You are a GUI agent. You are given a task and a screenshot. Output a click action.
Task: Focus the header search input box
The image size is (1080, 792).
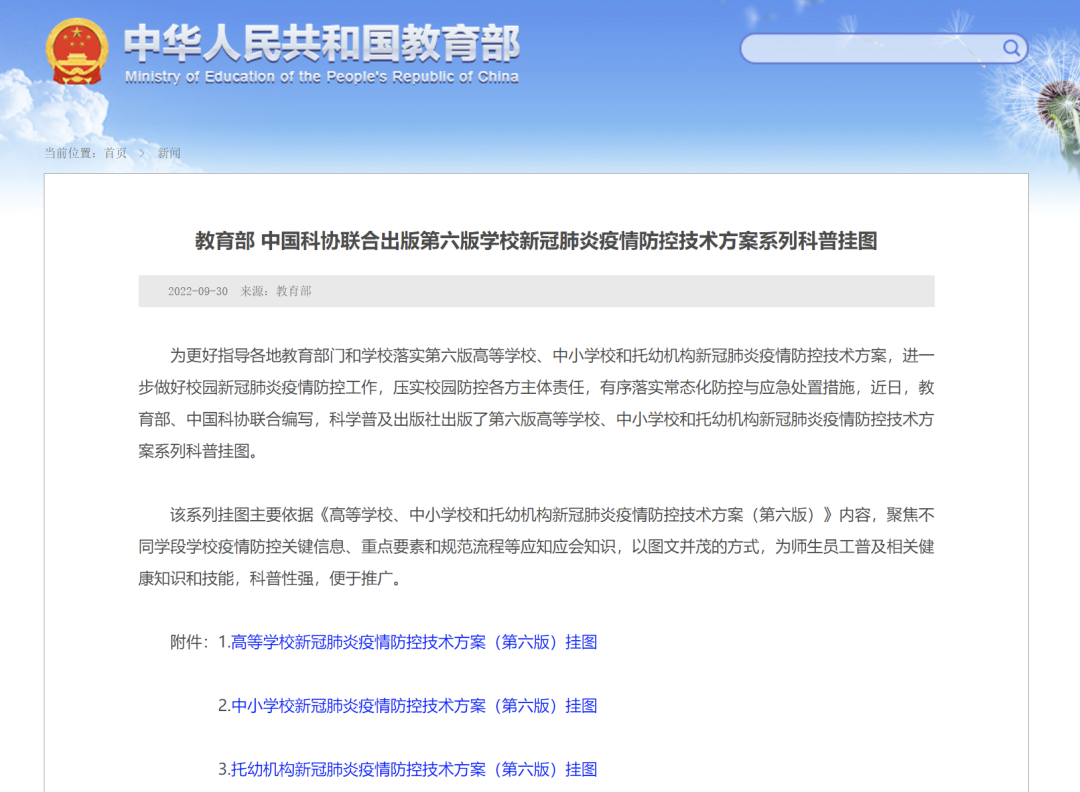(x=870, y=48)
